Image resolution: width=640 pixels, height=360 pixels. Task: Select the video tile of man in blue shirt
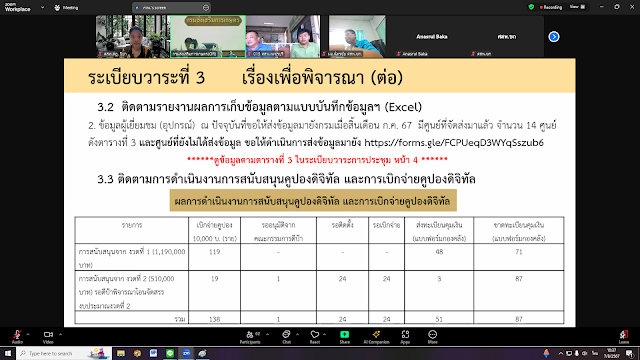tap(357, 36)
